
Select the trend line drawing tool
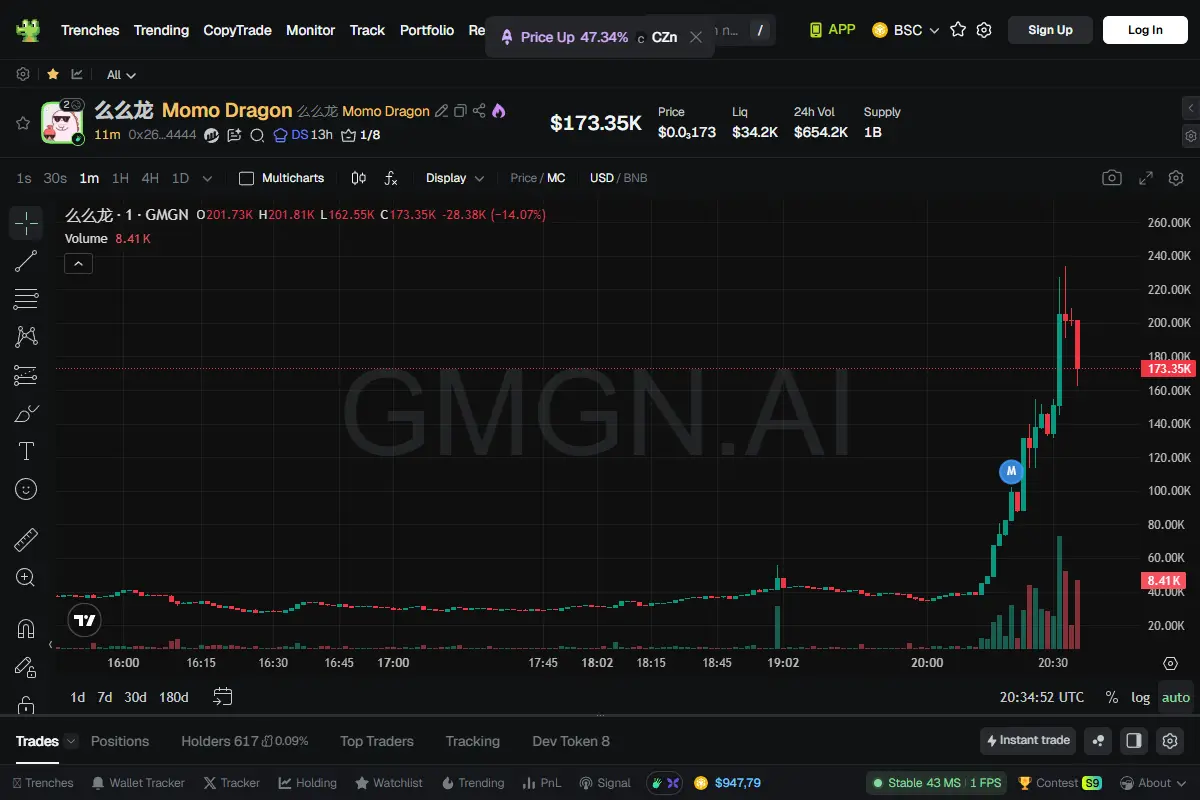[x=26, y=261]
